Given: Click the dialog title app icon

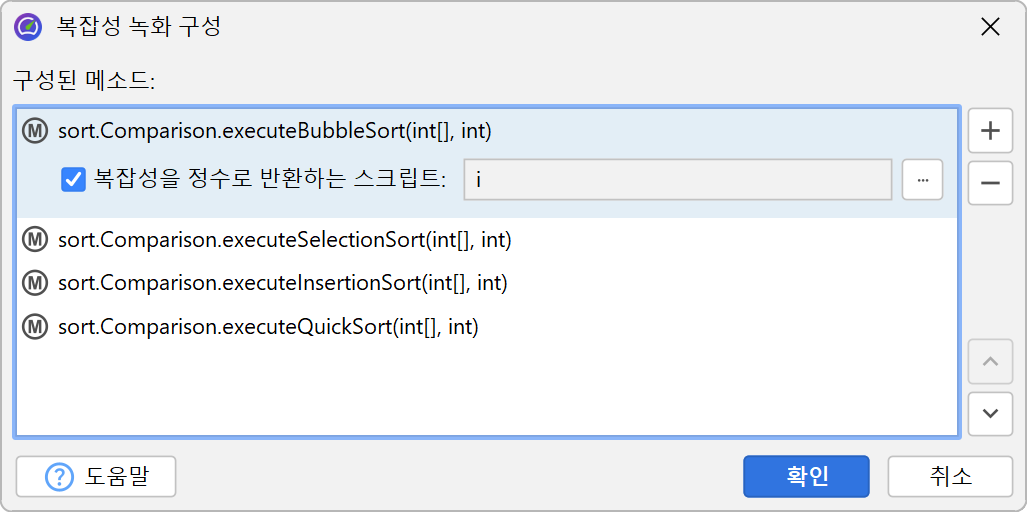Looking at the screenshot, I should point(28,27).
